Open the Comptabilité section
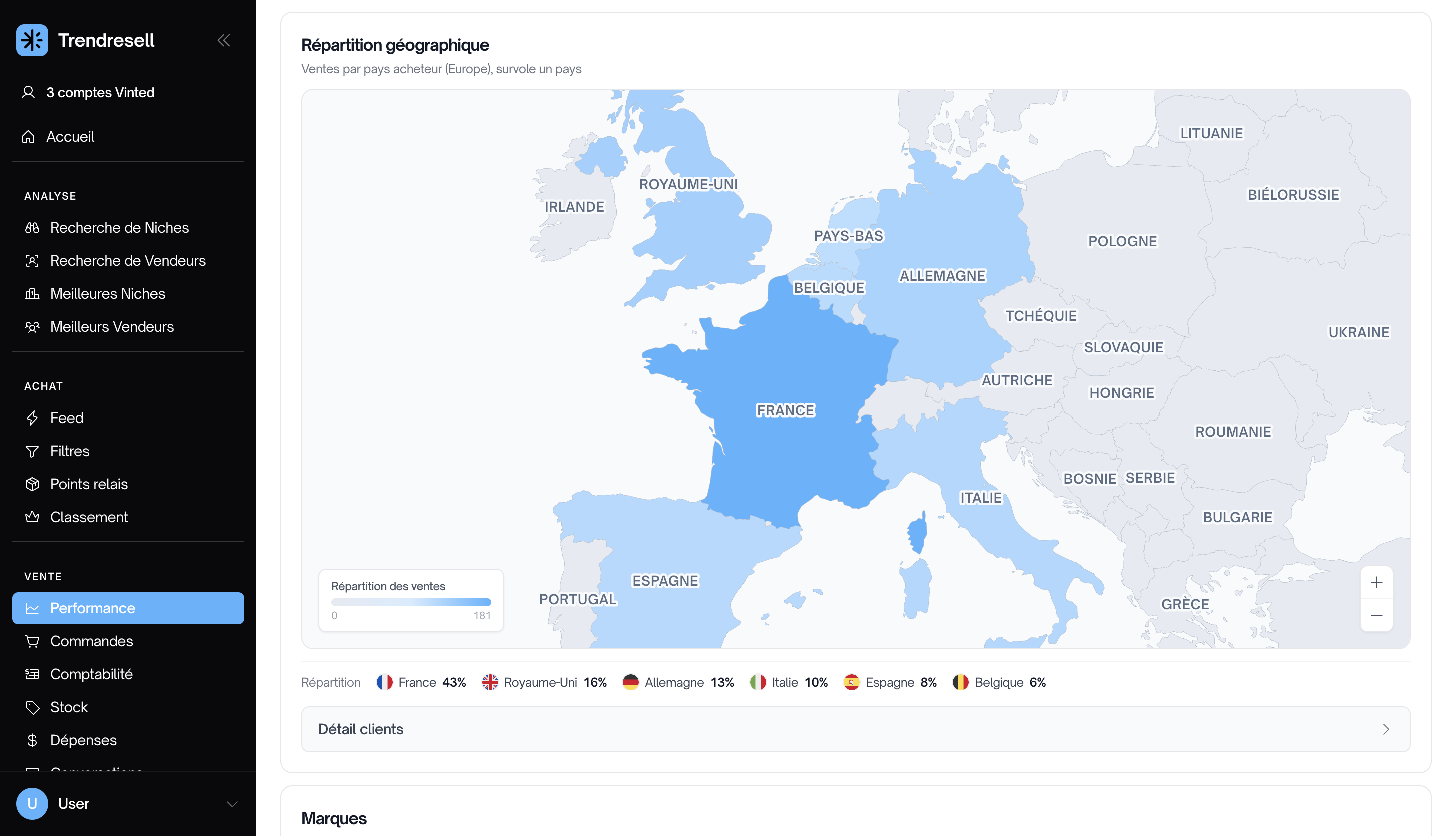The image size is (1456, 836). tap(128, 674)
